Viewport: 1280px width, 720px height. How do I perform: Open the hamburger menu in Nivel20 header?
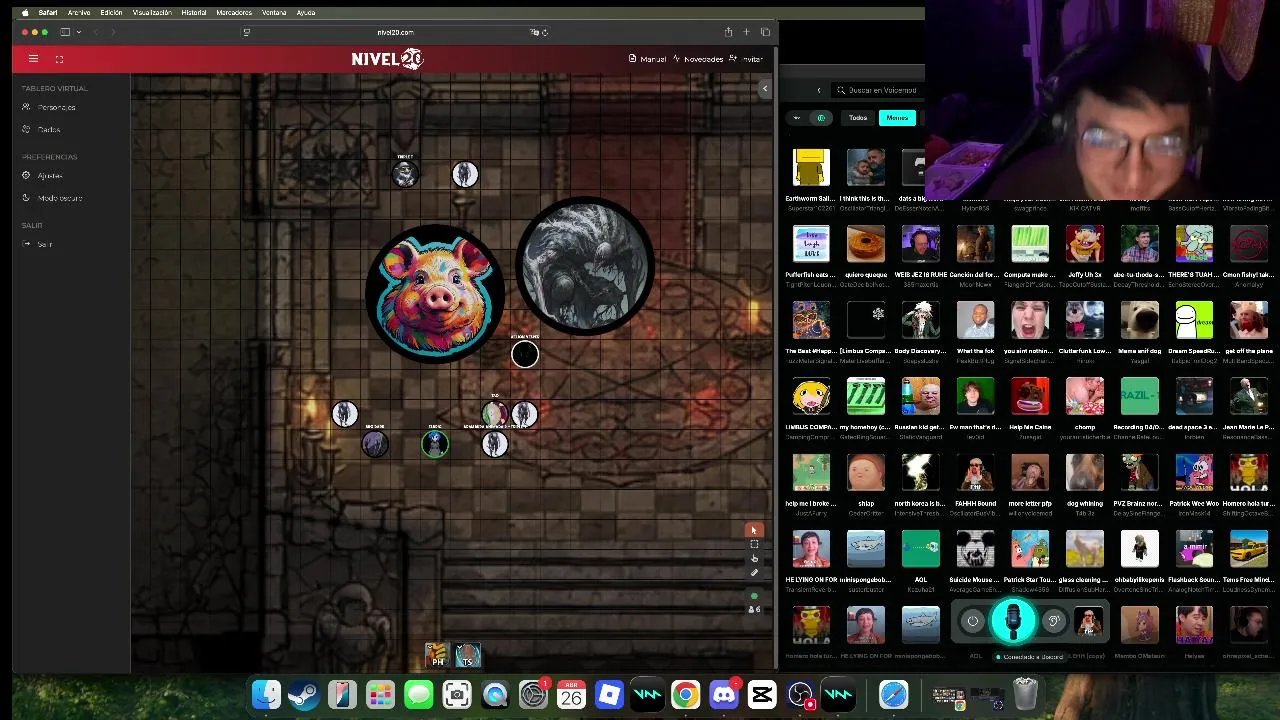[33, 59]
